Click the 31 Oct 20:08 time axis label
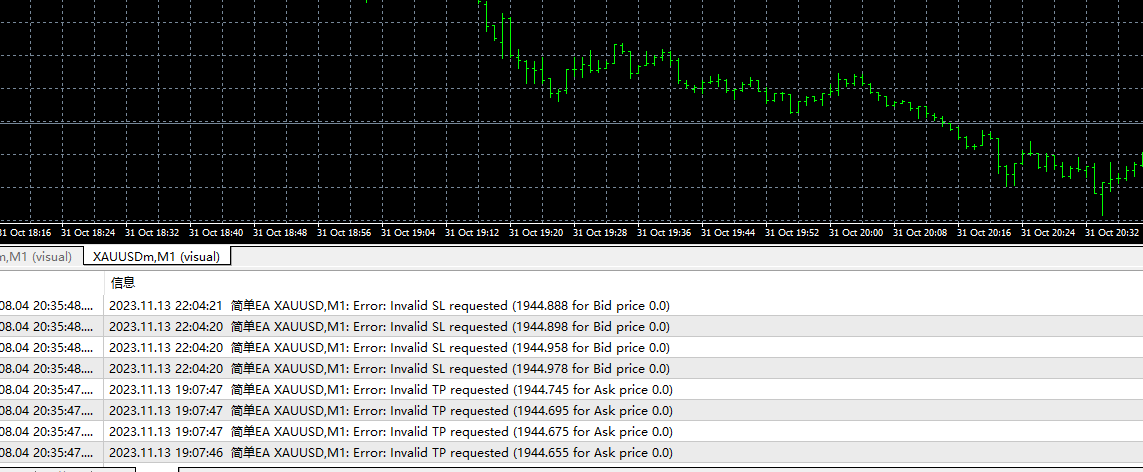This screenshot has width=1143, height=472. pos(920,233)
